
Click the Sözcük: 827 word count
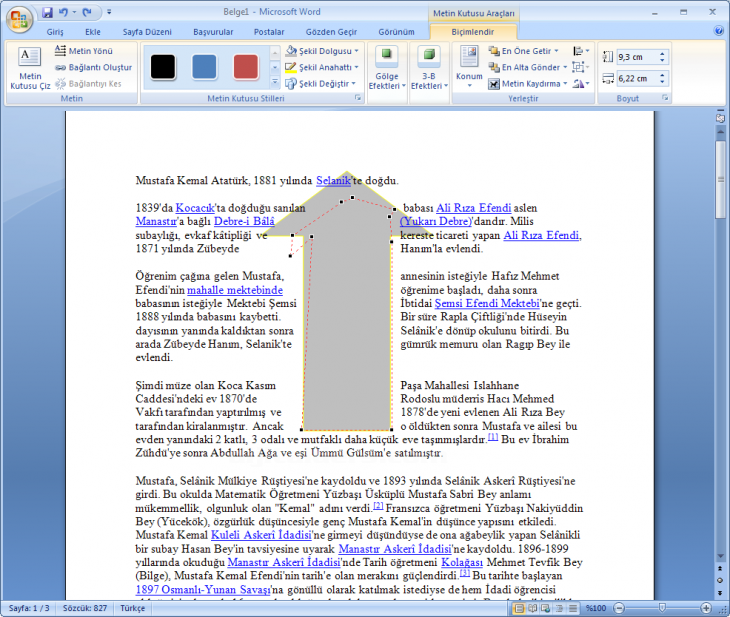(85, 608)
